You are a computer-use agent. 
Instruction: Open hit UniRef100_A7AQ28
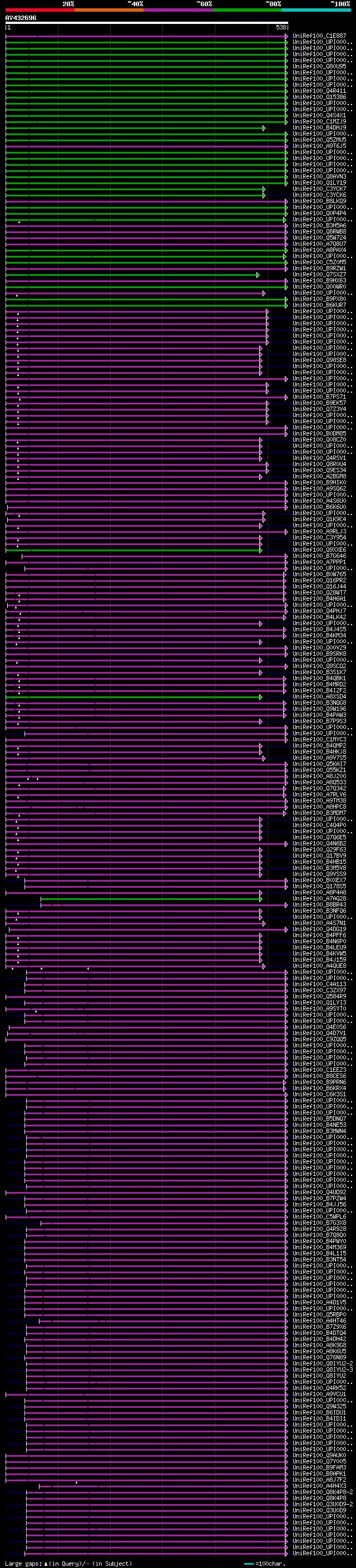(x=319, y=898)
